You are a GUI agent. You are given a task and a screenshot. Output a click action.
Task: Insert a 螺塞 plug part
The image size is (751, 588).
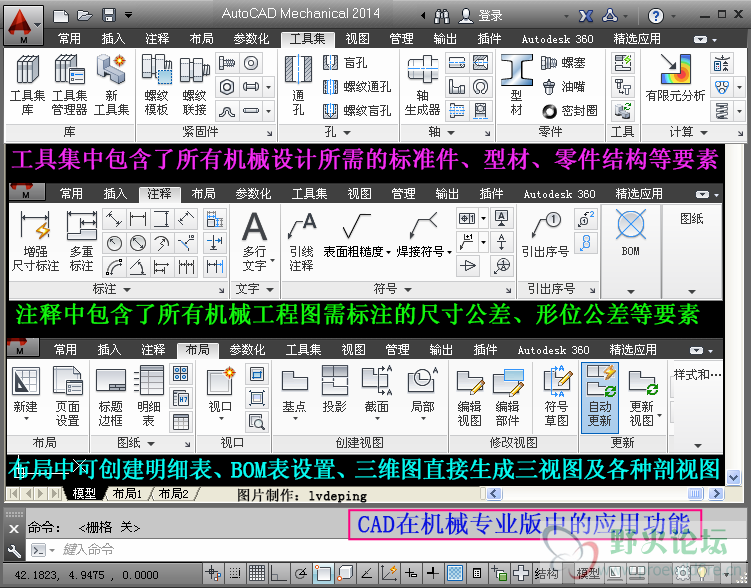coord(563,63)
